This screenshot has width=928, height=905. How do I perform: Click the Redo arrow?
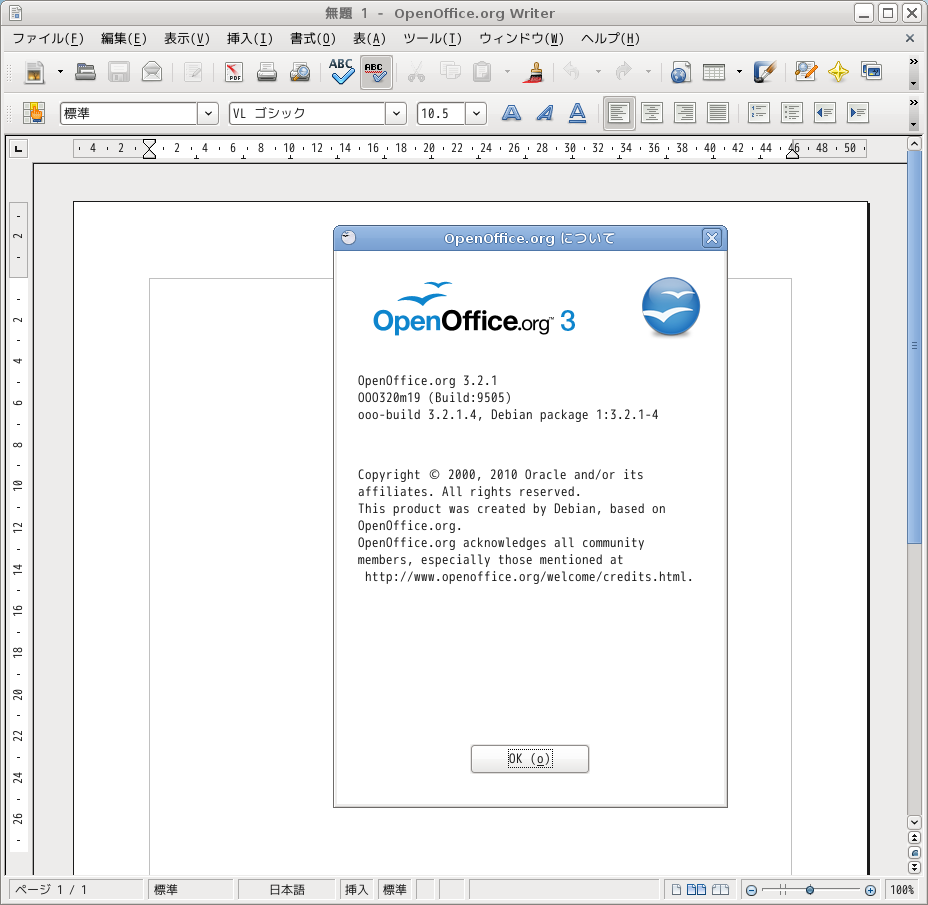click(623, 72)
